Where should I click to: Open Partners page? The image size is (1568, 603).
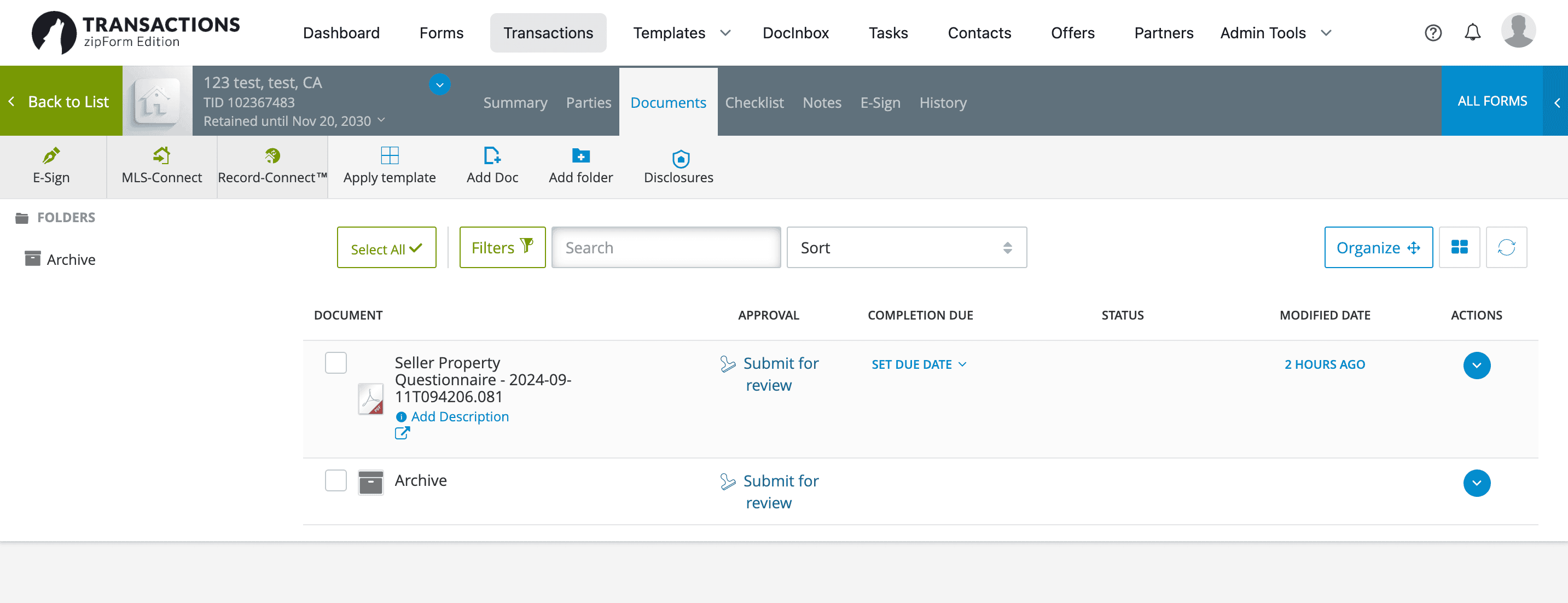[1163, 33]
